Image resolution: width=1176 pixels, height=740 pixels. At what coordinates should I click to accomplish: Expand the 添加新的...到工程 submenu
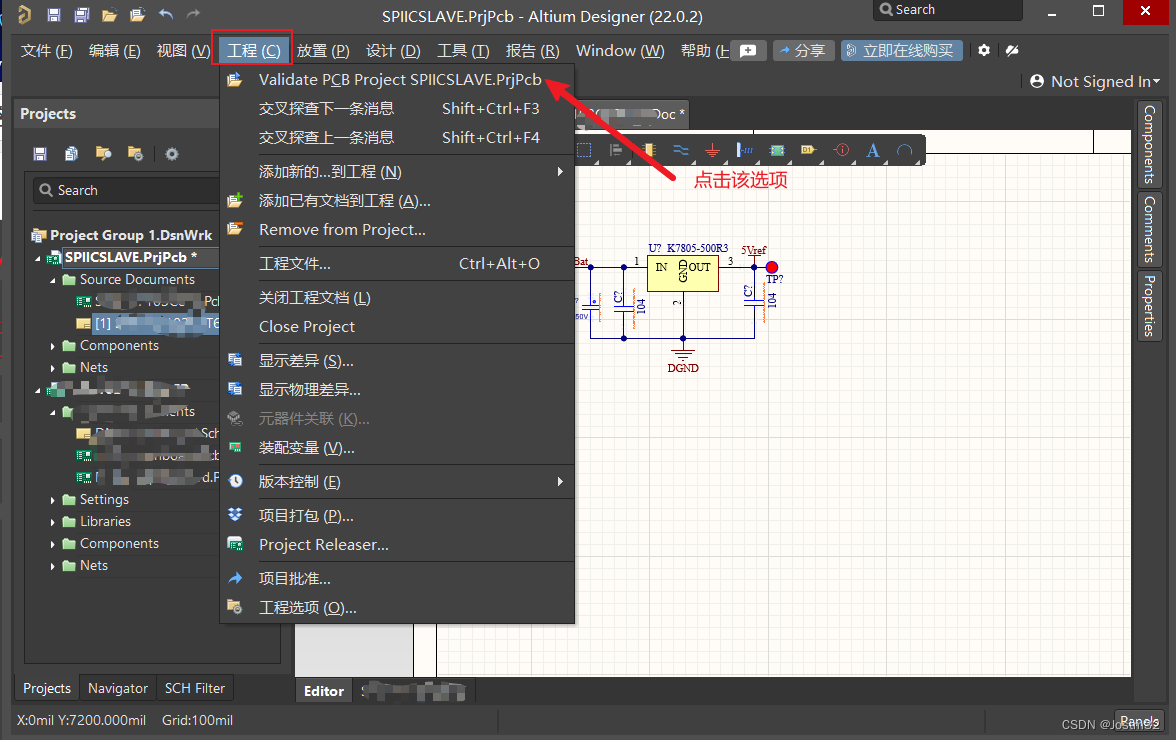click(x=560, y=171)
